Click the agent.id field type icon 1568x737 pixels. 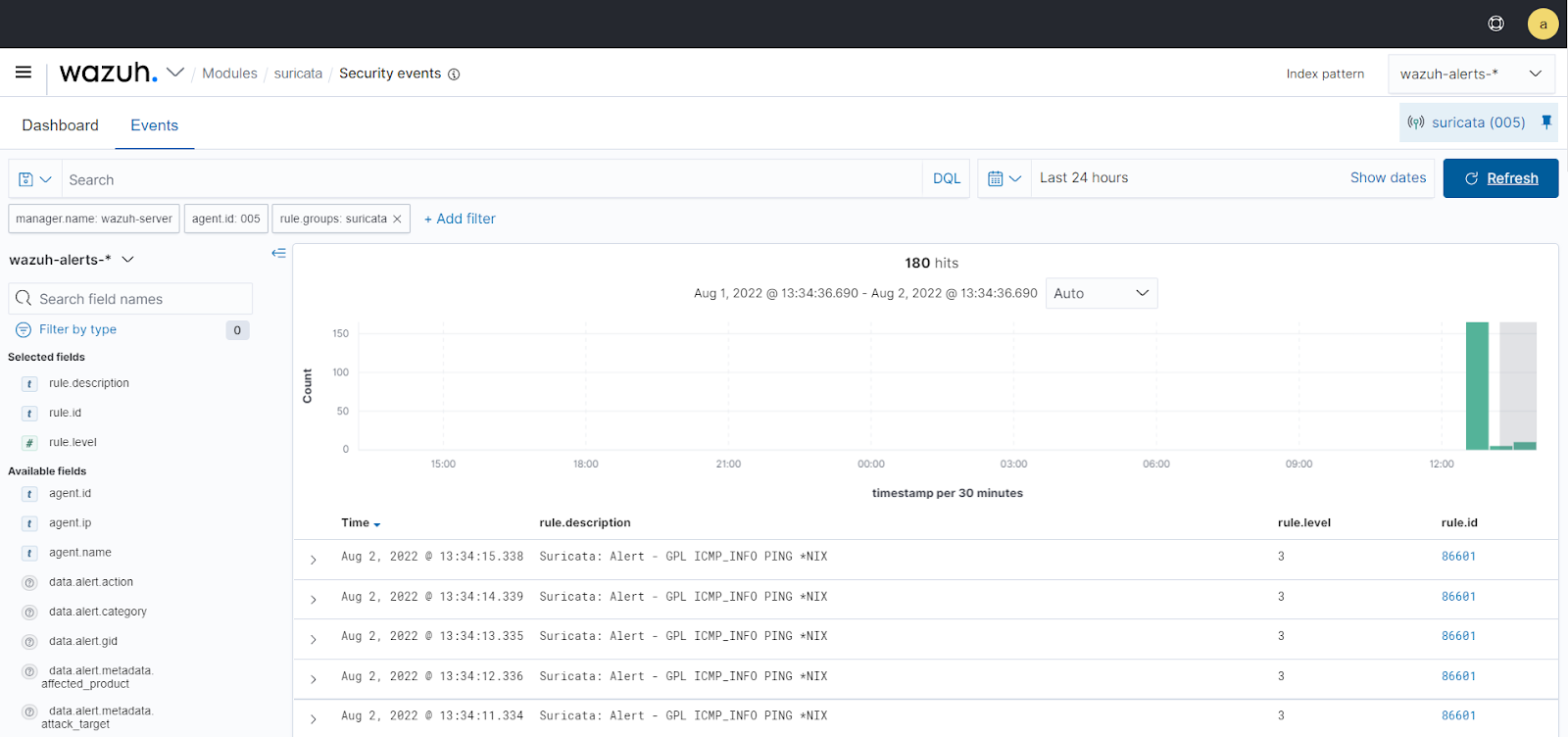click(29, 494)
